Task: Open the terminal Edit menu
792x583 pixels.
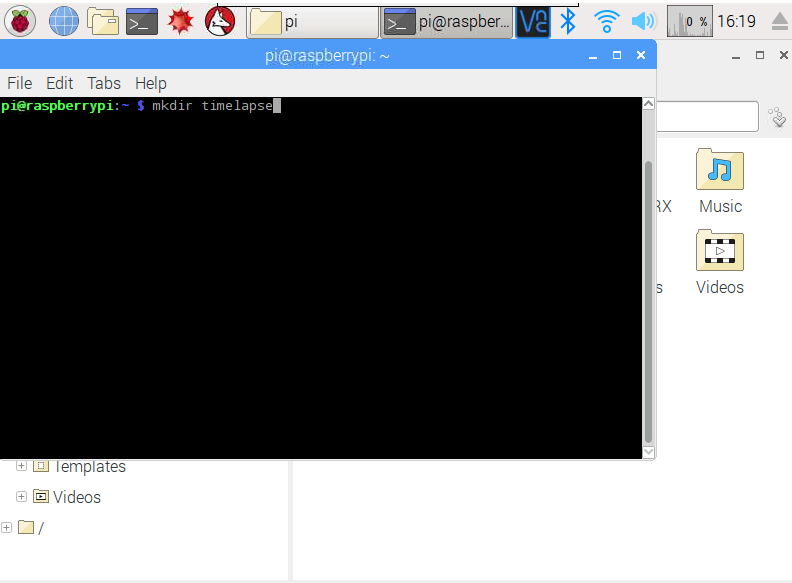Action: coord(60,83)
